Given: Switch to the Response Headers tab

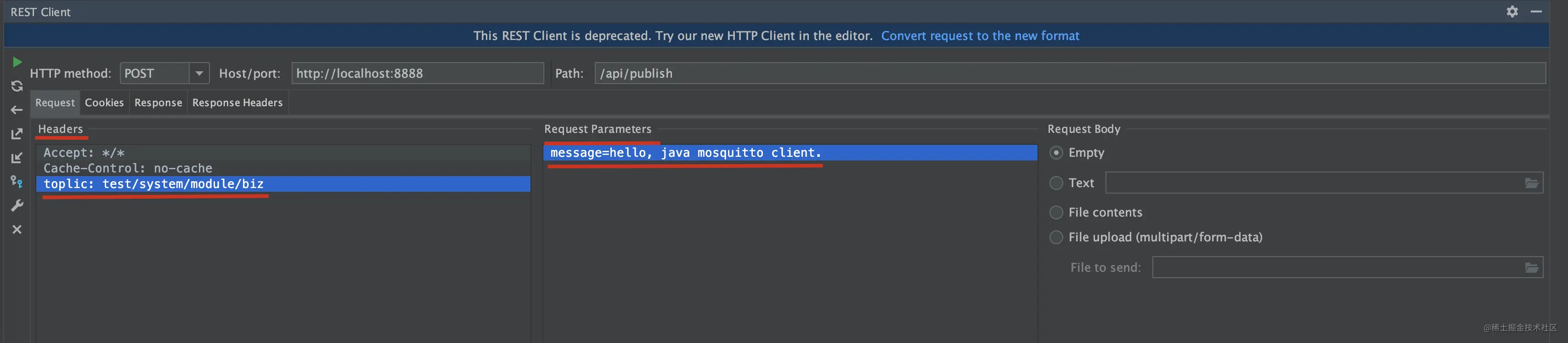Looking at the screenshot, I should click(237, 103).
